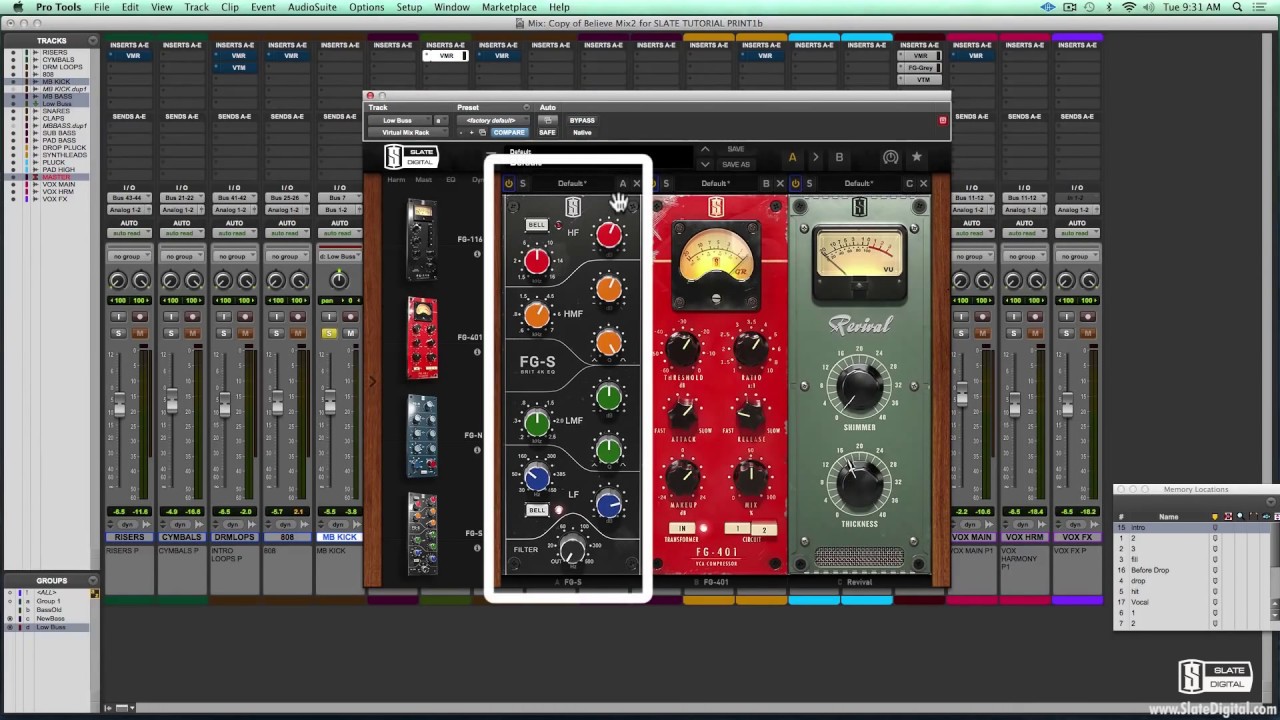Open RISERS auto read automation dropdown

pos(129,233)
